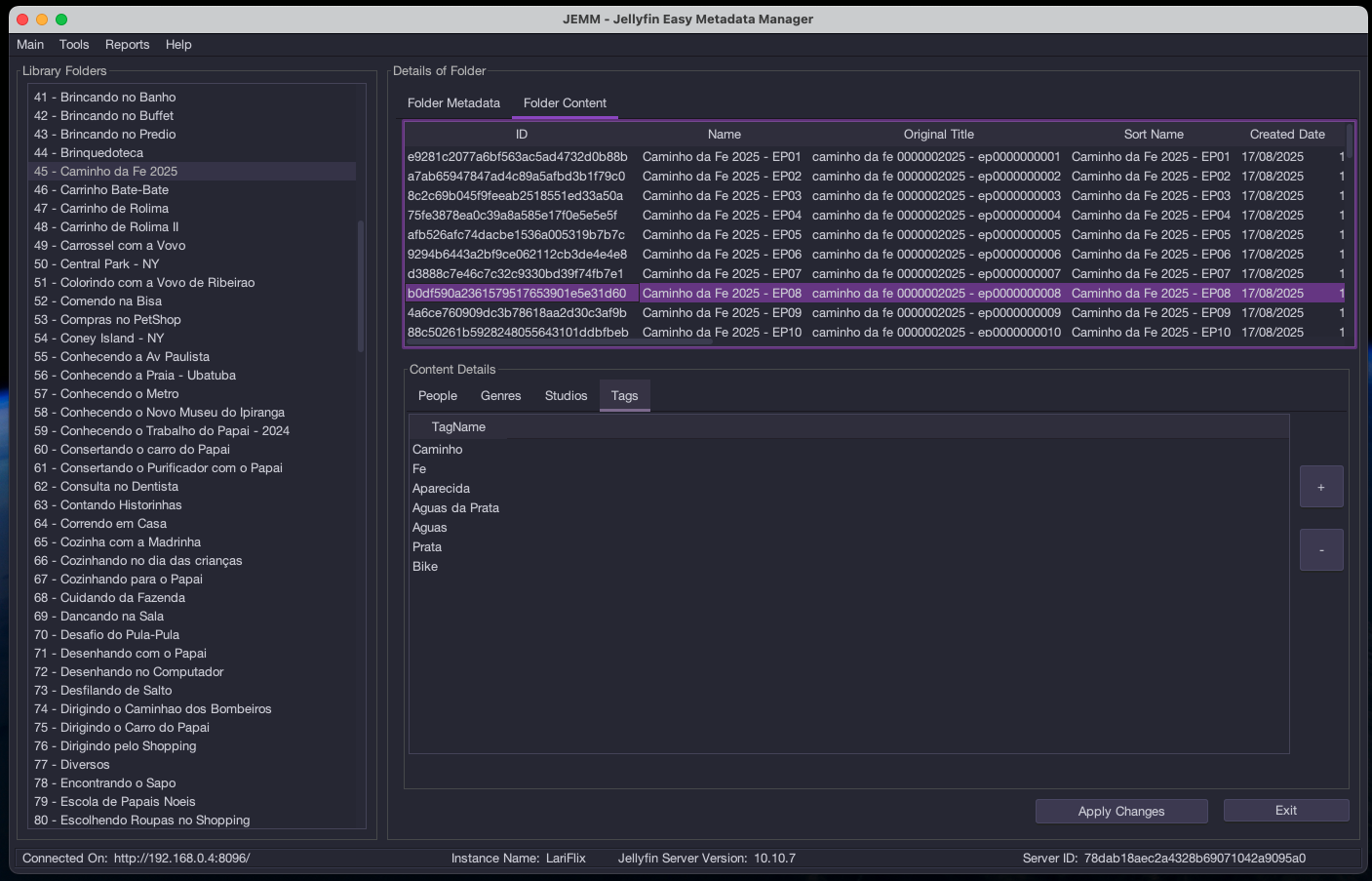Click the Original Title column header
Viewport: 1372px width, 881px height.
[938, 135]
